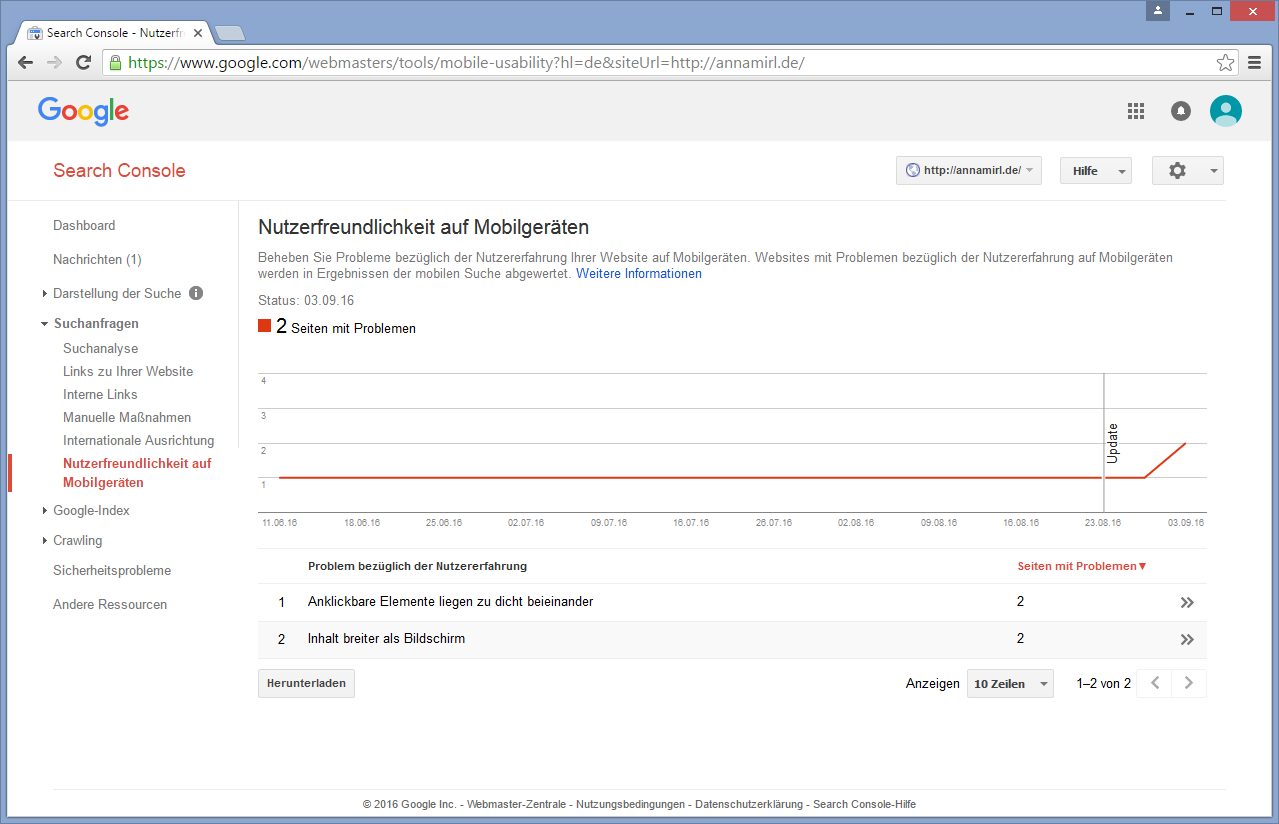Open the 10 Zeilen rows dropdown
1279x824 pixels.
pyautogui.click(x=1010, y=684)
